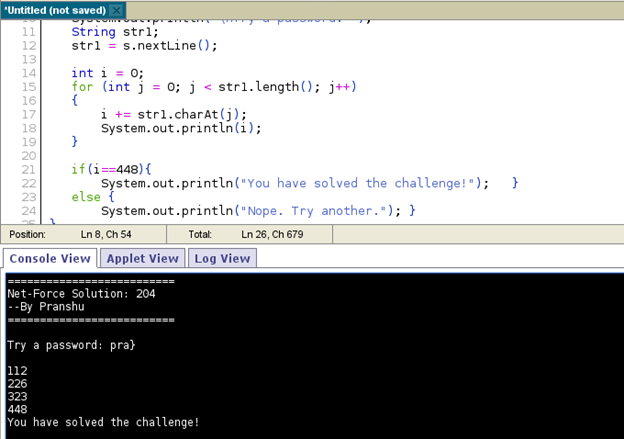Place cursor on the "int i = 0;" line
624x439 pixels.
[107, 73]
